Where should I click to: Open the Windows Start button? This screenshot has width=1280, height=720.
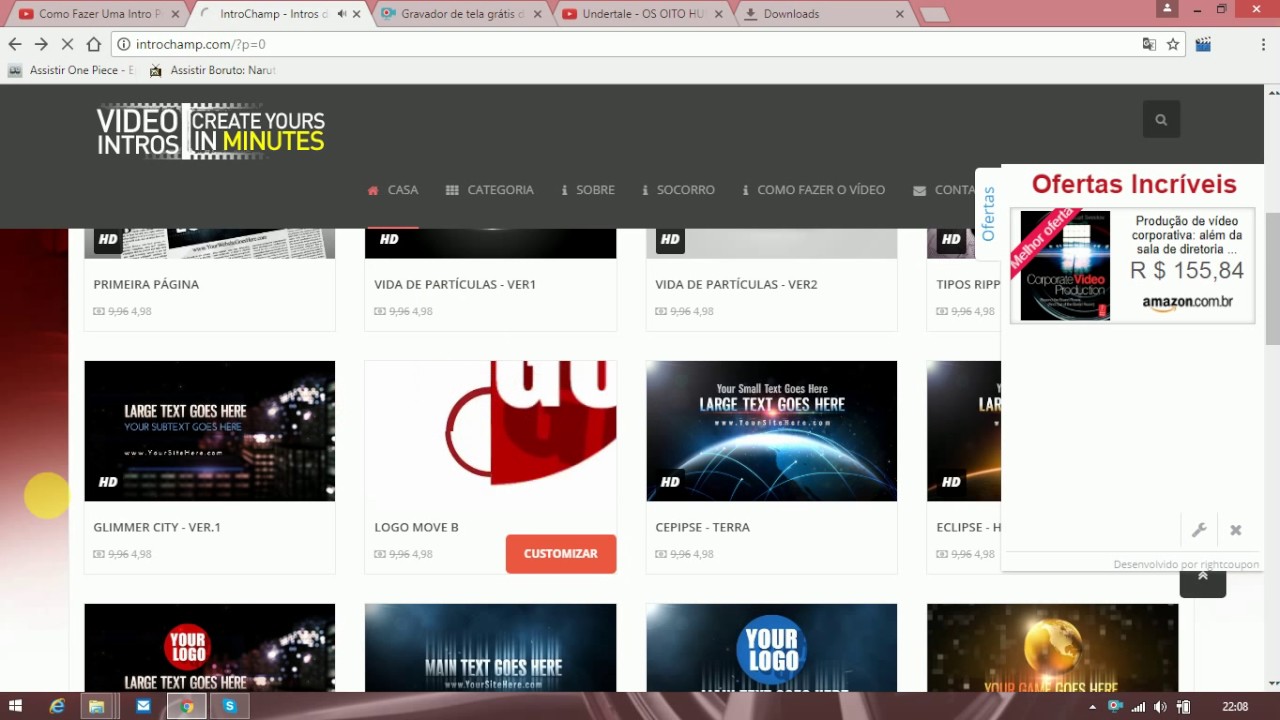click(x=15, y=706)
